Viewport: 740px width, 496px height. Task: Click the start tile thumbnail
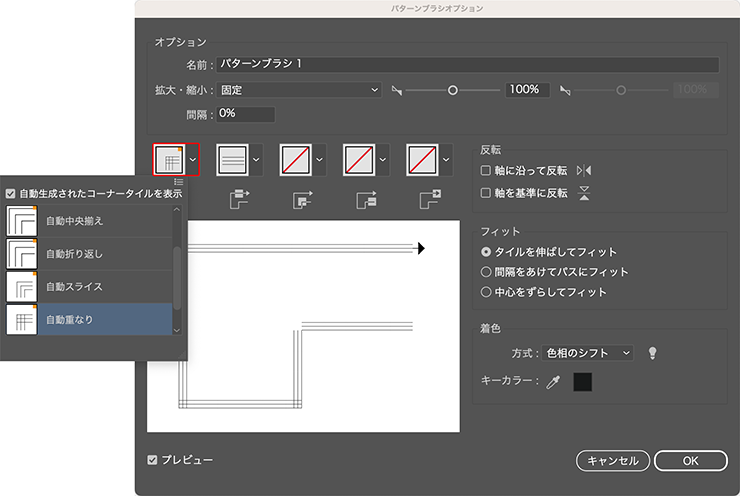pyautogui.click(x=359, y=160)
